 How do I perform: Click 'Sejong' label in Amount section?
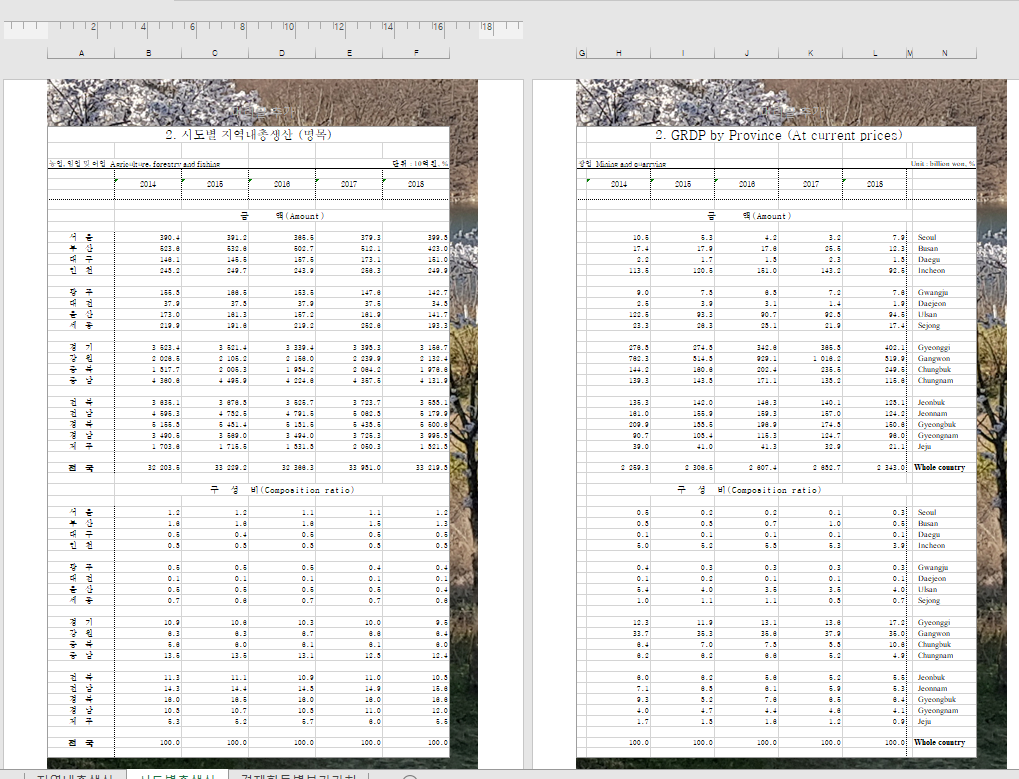[x=929, y=326]
